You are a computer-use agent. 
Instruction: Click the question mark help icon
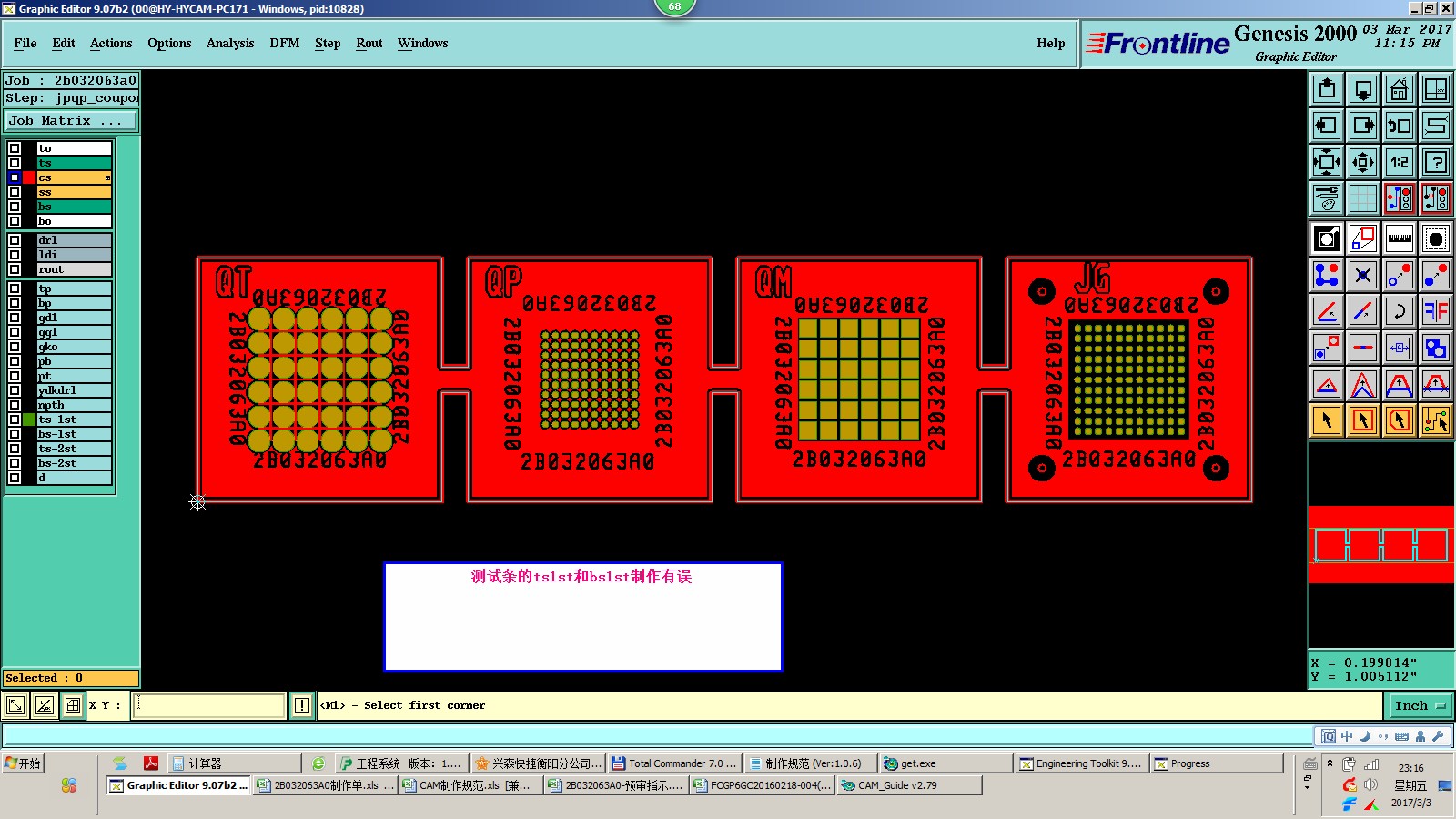tap(1436, 162)
